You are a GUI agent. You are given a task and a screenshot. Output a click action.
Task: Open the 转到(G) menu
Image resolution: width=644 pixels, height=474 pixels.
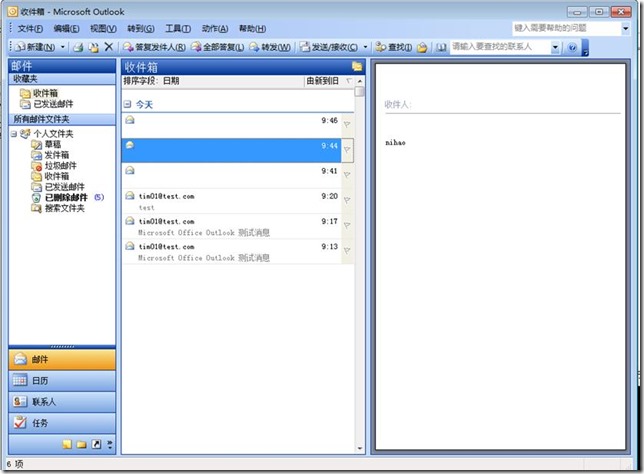click(x=141, y=28)
